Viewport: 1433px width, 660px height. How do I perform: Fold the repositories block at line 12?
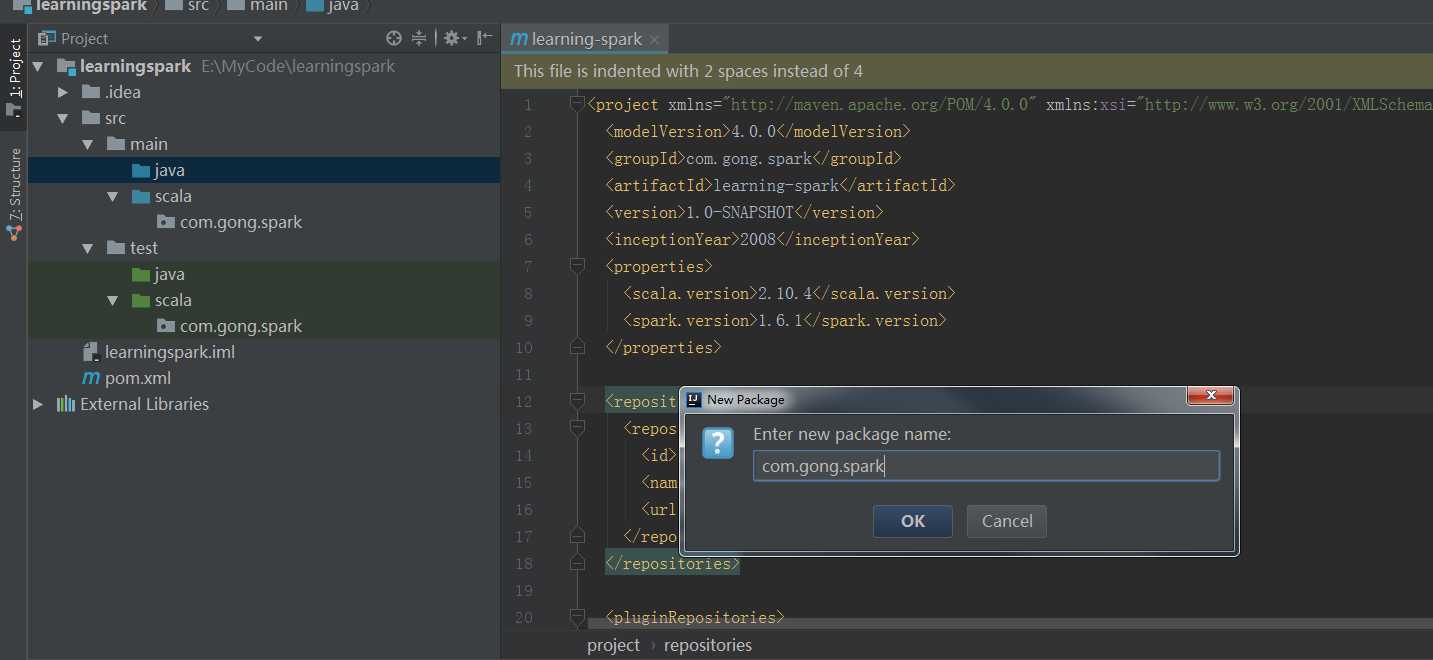577,401
